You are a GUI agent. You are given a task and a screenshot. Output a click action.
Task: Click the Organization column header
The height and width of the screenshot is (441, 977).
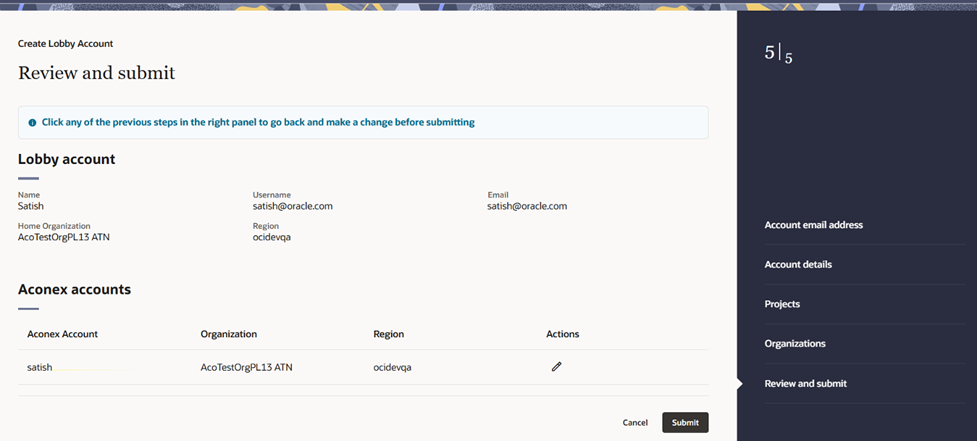pyautogui.click(x=229, y=334)
